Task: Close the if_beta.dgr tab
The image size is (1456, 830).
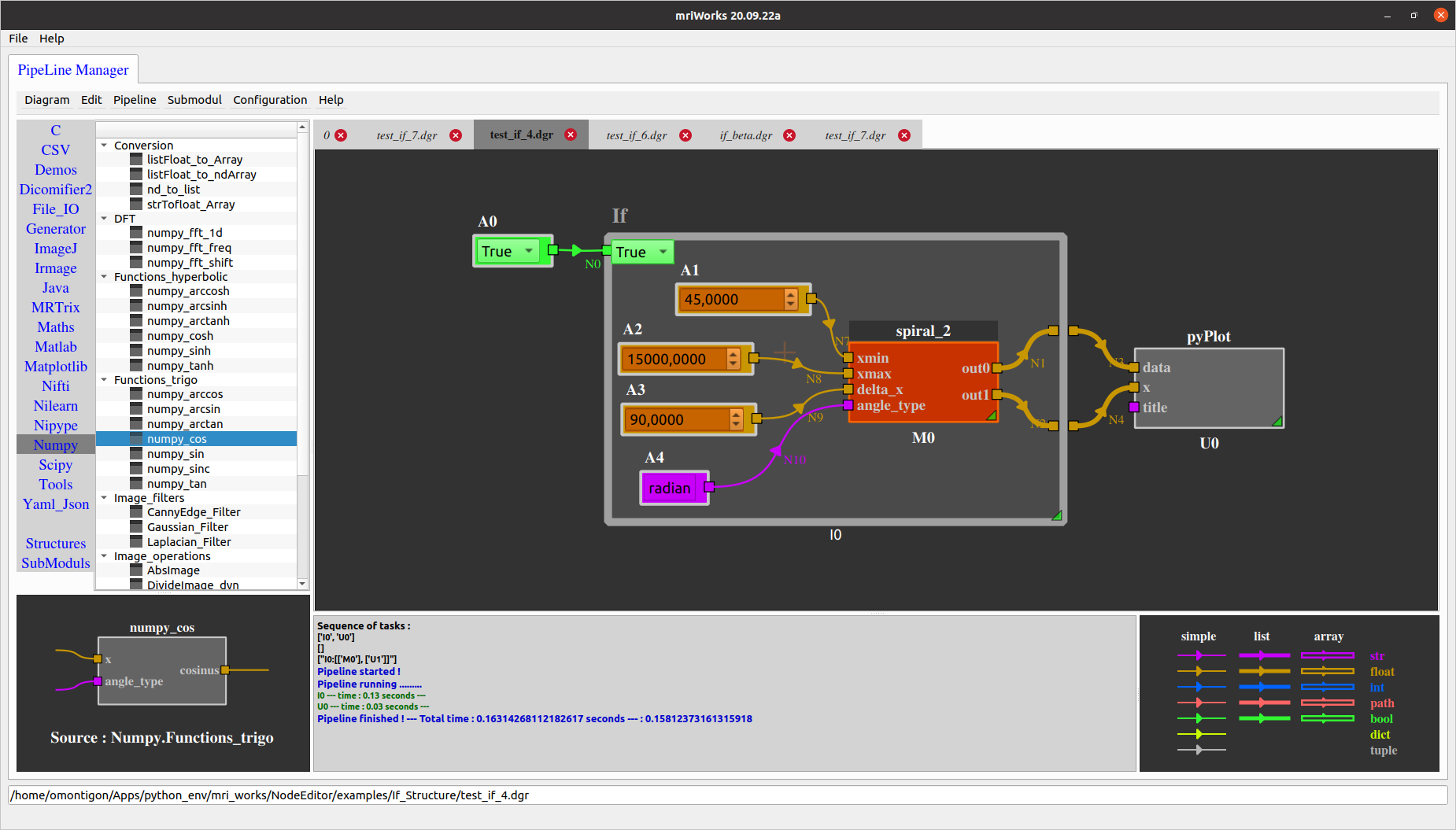Action: [x=789, y=135]
